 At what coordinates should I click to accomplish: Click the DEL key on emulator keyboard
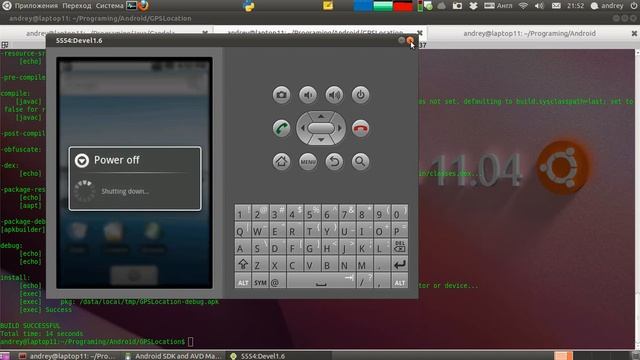coord(400,247)
